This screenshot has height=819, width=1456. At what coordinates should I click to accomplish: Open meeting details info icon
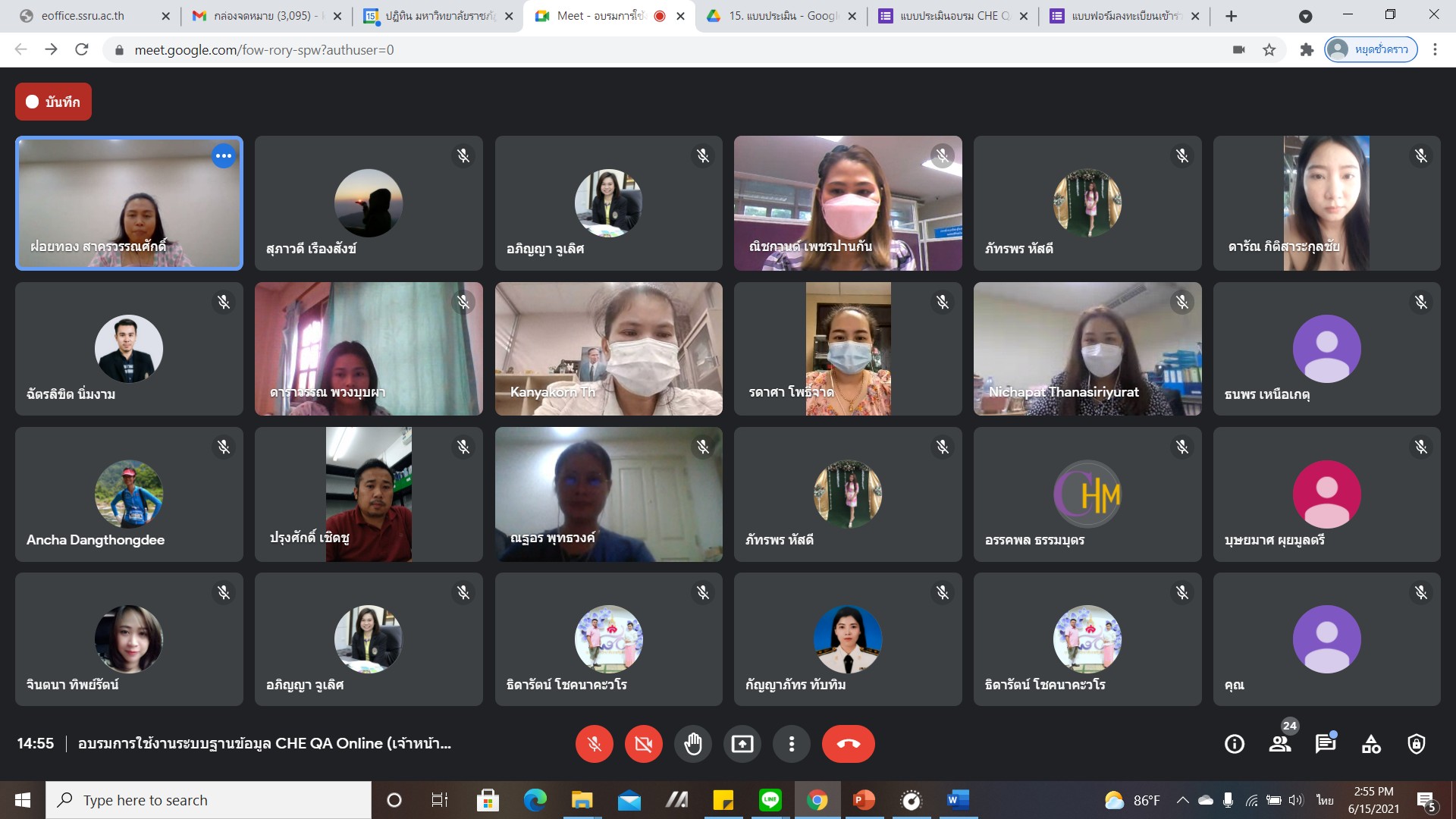tap(1235, 744)
